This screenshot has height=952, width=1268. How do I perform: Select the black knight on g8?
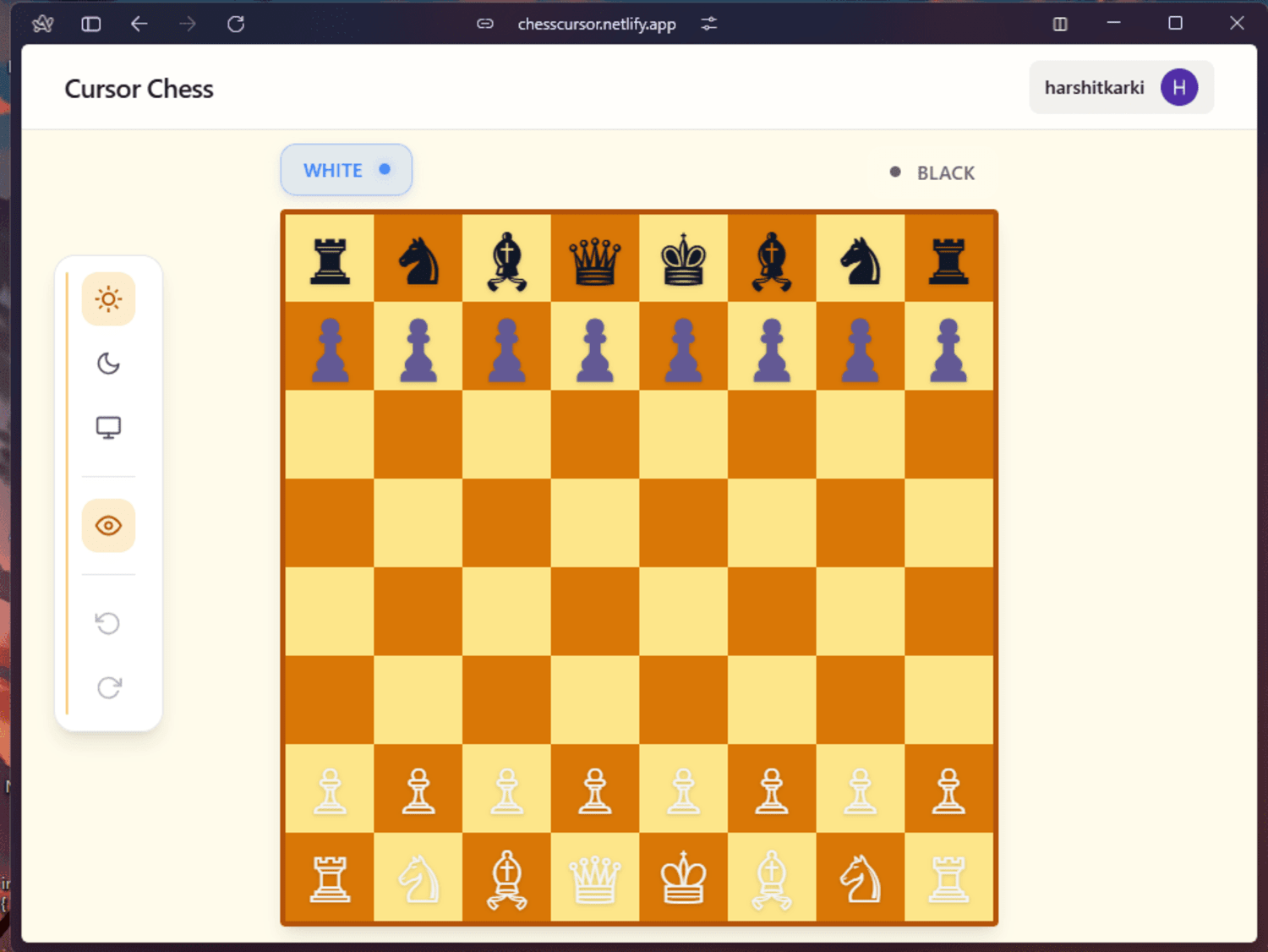pos(861,258)
